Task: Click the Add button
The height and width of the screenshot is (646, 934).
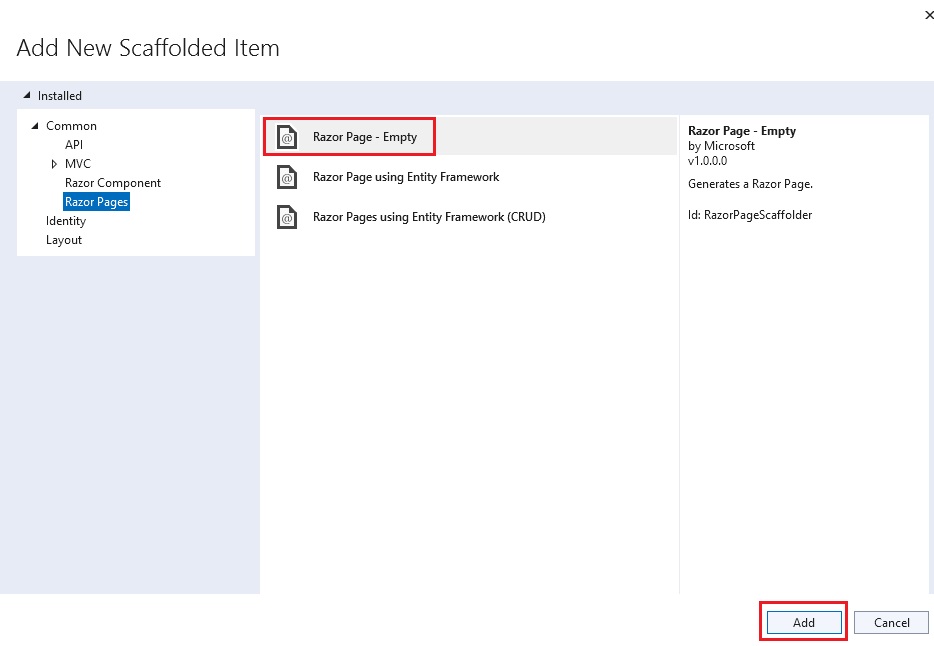Action: coord(804,622)
